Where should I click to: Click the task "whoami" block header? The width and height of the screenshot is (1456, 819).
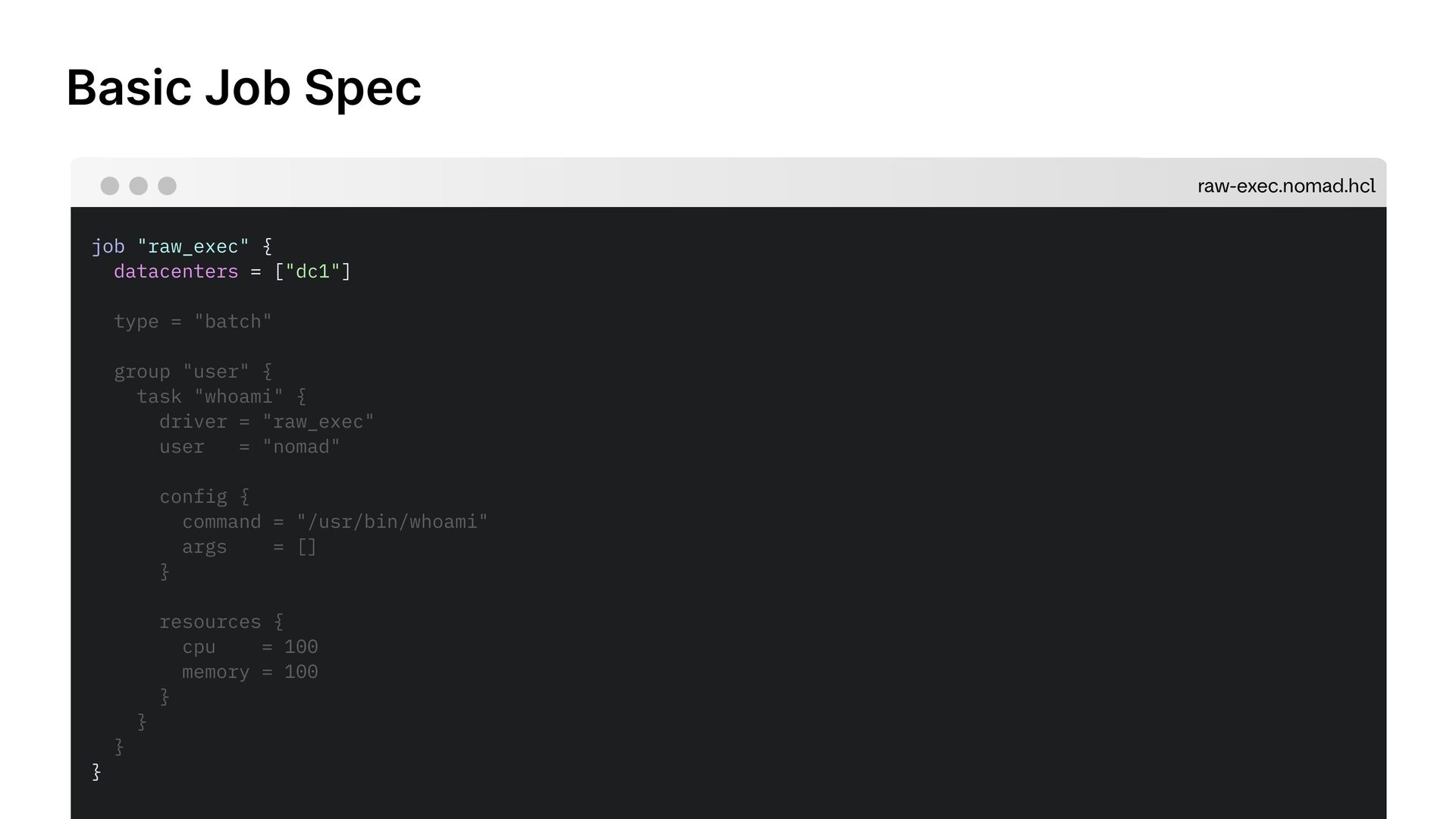(221, 397)
